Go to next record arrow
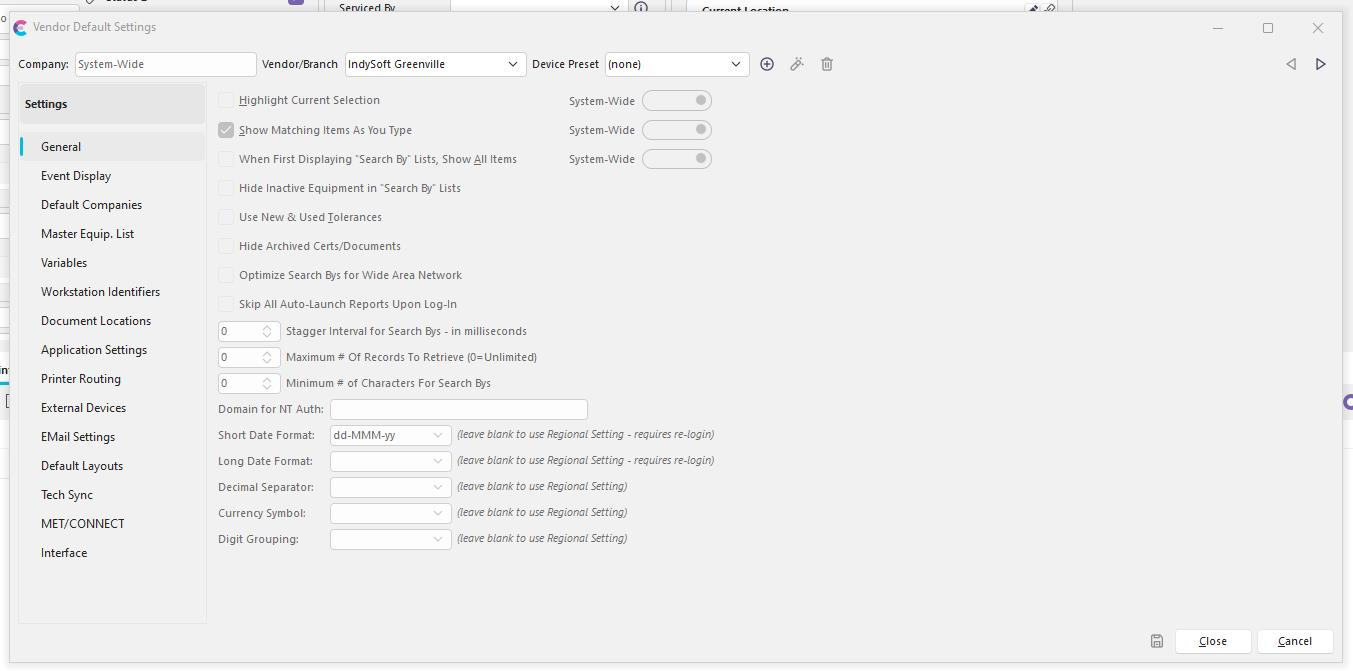This screenshot has height=671, width=1353. [x=1320, y=64]
